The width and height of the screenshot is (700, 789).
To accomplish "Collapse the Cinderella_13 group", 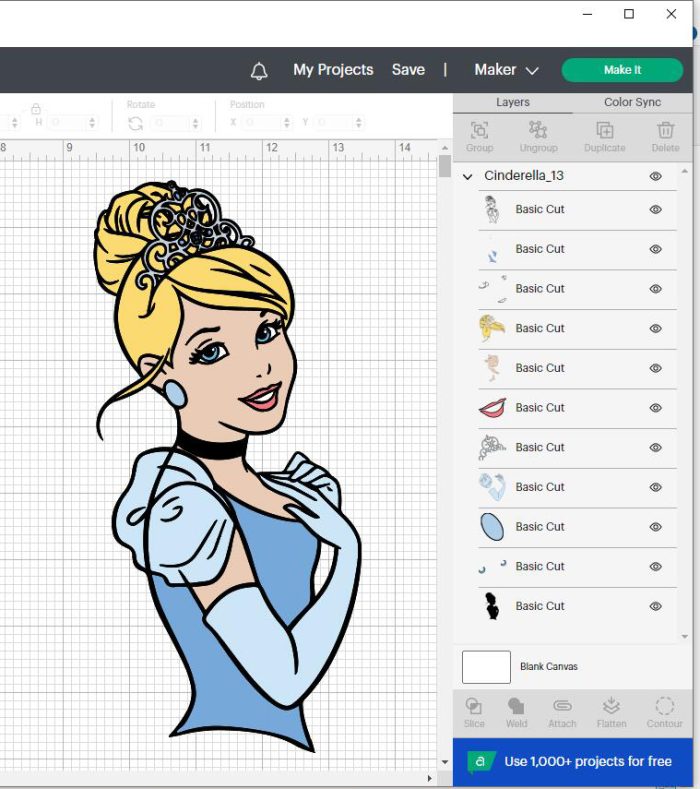I will [x=468, y=177].
